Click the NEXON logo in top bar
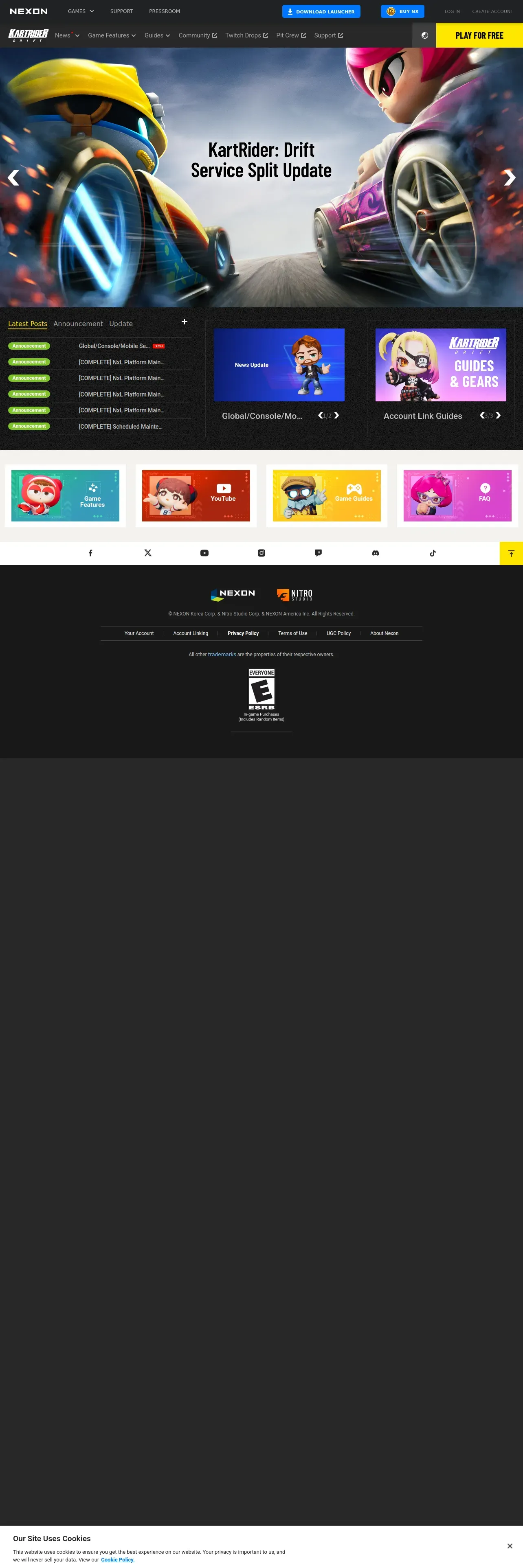 (x=29, y=11)
